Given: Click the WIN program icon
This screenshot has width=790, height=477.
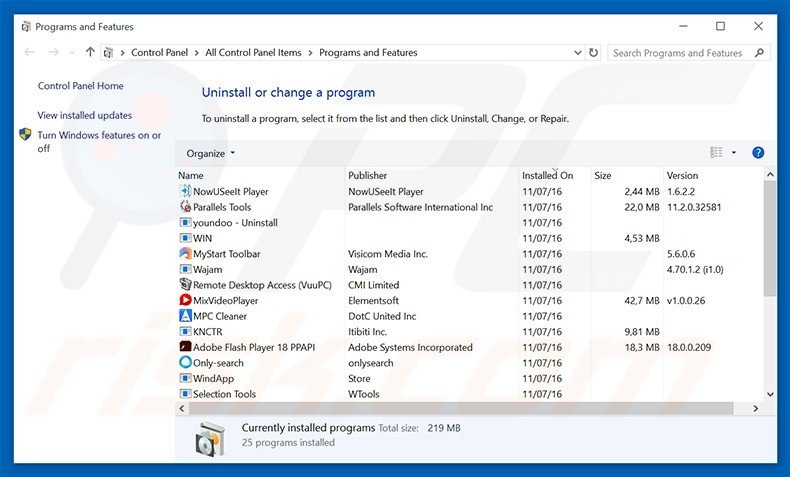Looking at the screenshot, I should point(185,238).
